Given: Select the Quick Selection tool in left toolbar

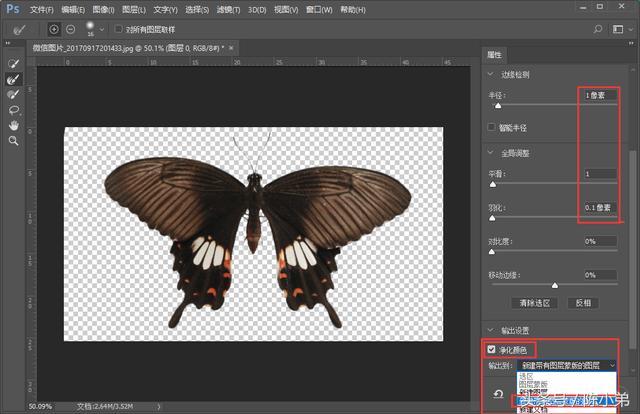Looking at the screenshot, I should [x=13, y=64].
